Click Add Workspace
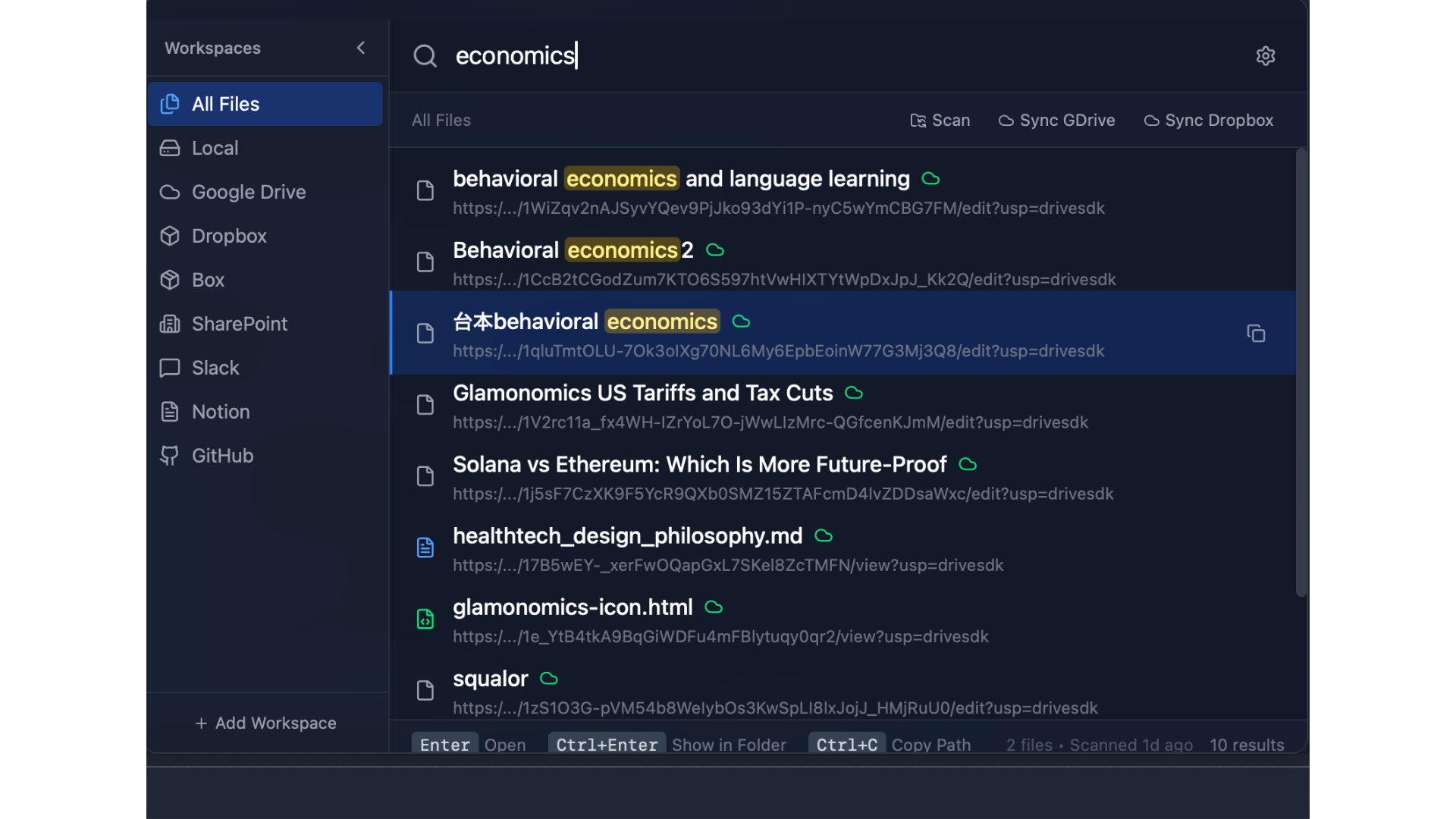 (265, 723)
